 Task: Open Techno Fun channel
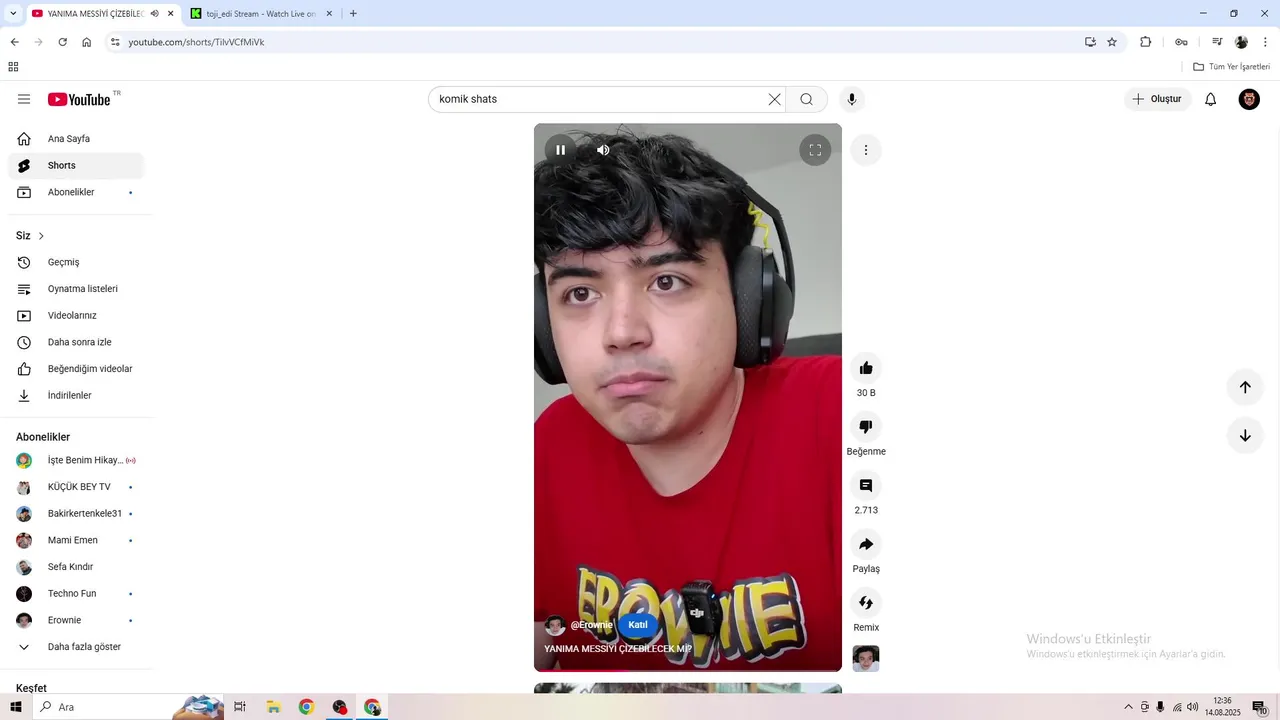[x=76, y=594]
